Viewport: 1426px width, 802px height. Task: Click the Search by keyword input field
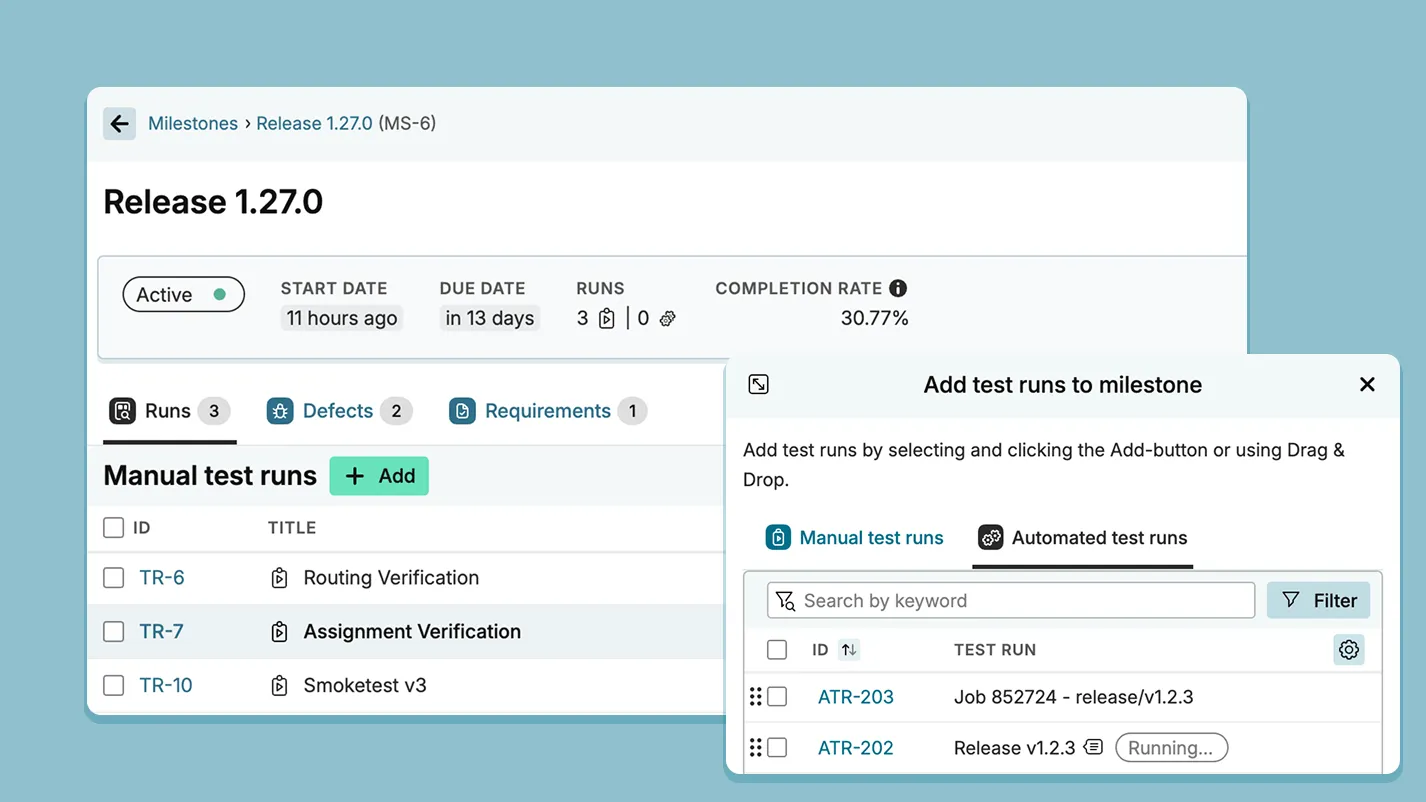(x=1000, y=600)
